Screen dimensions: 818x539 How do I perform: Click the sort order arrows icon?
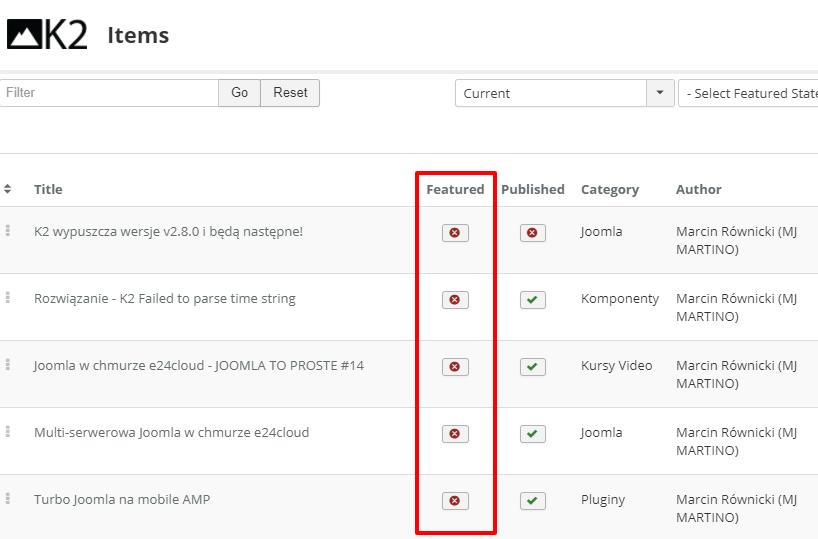[x=7, y=189]
